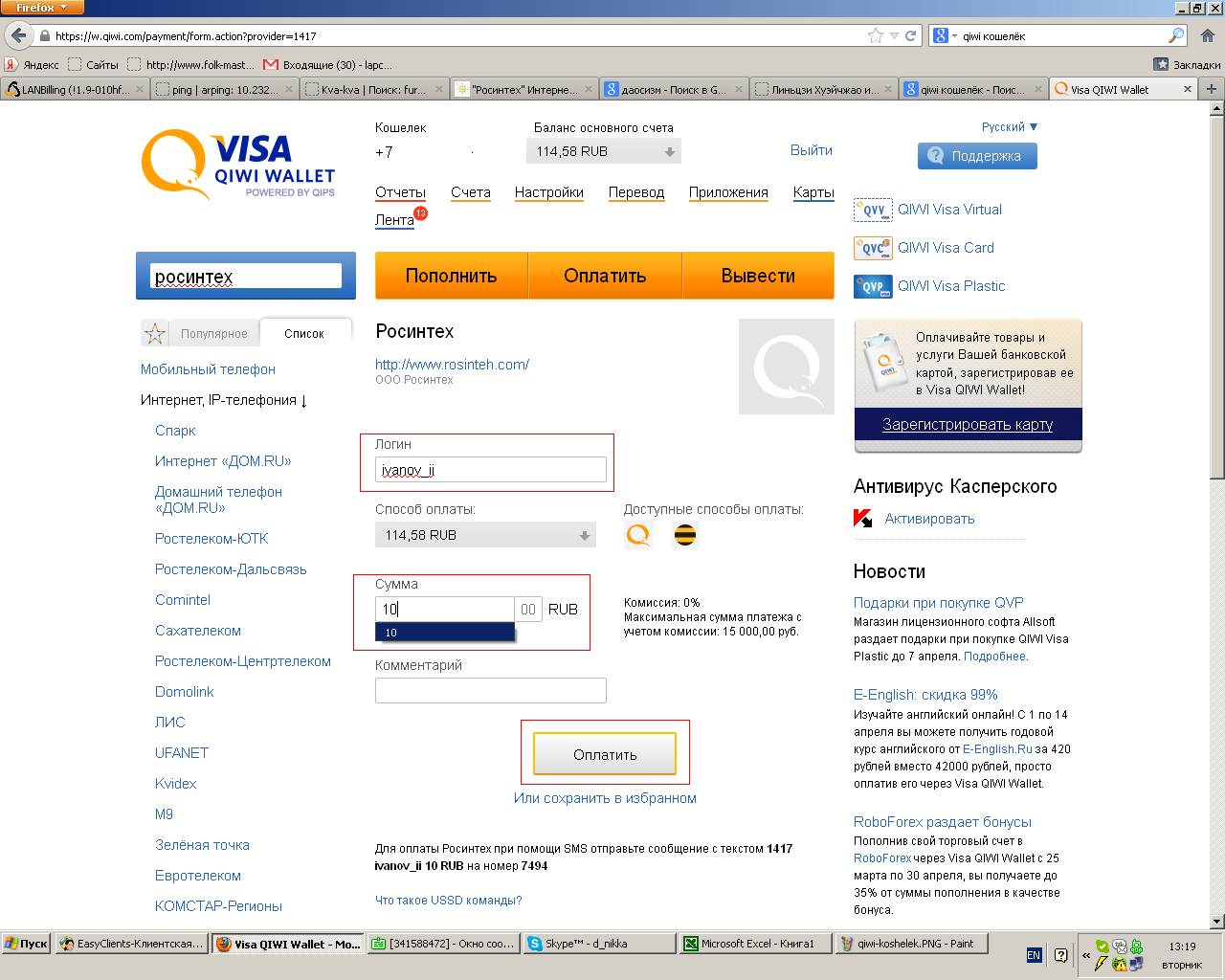
Task: Open the Gmail Входящие bookmark
Action: (327, 64)
